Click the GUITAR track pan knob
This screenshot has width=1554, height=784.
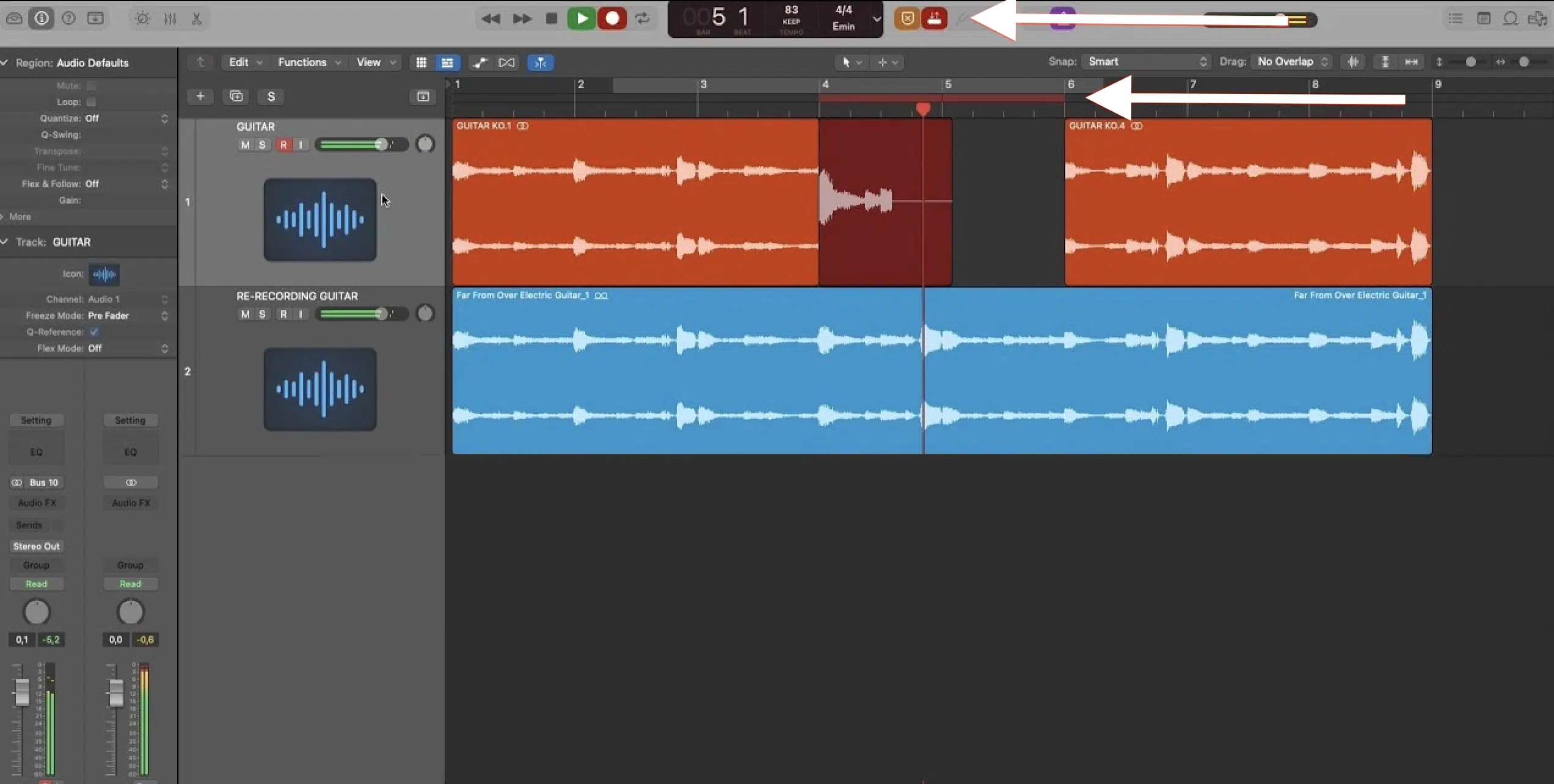[x=425, y=144]
